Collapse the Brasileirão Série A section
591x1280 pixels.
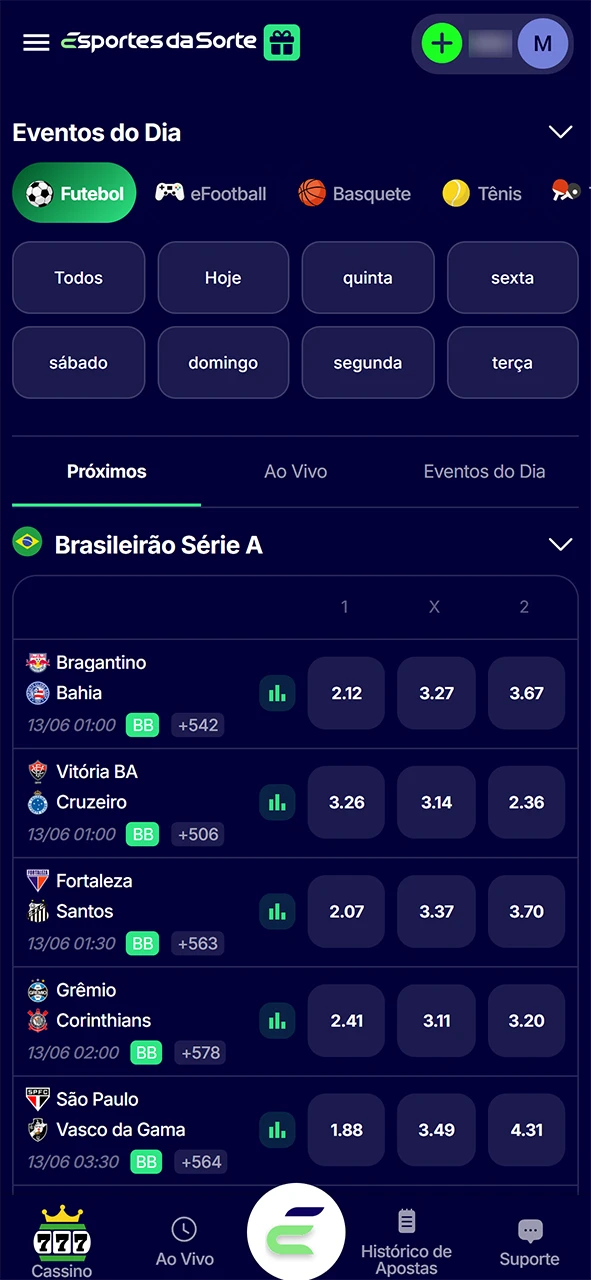[560, 544]
